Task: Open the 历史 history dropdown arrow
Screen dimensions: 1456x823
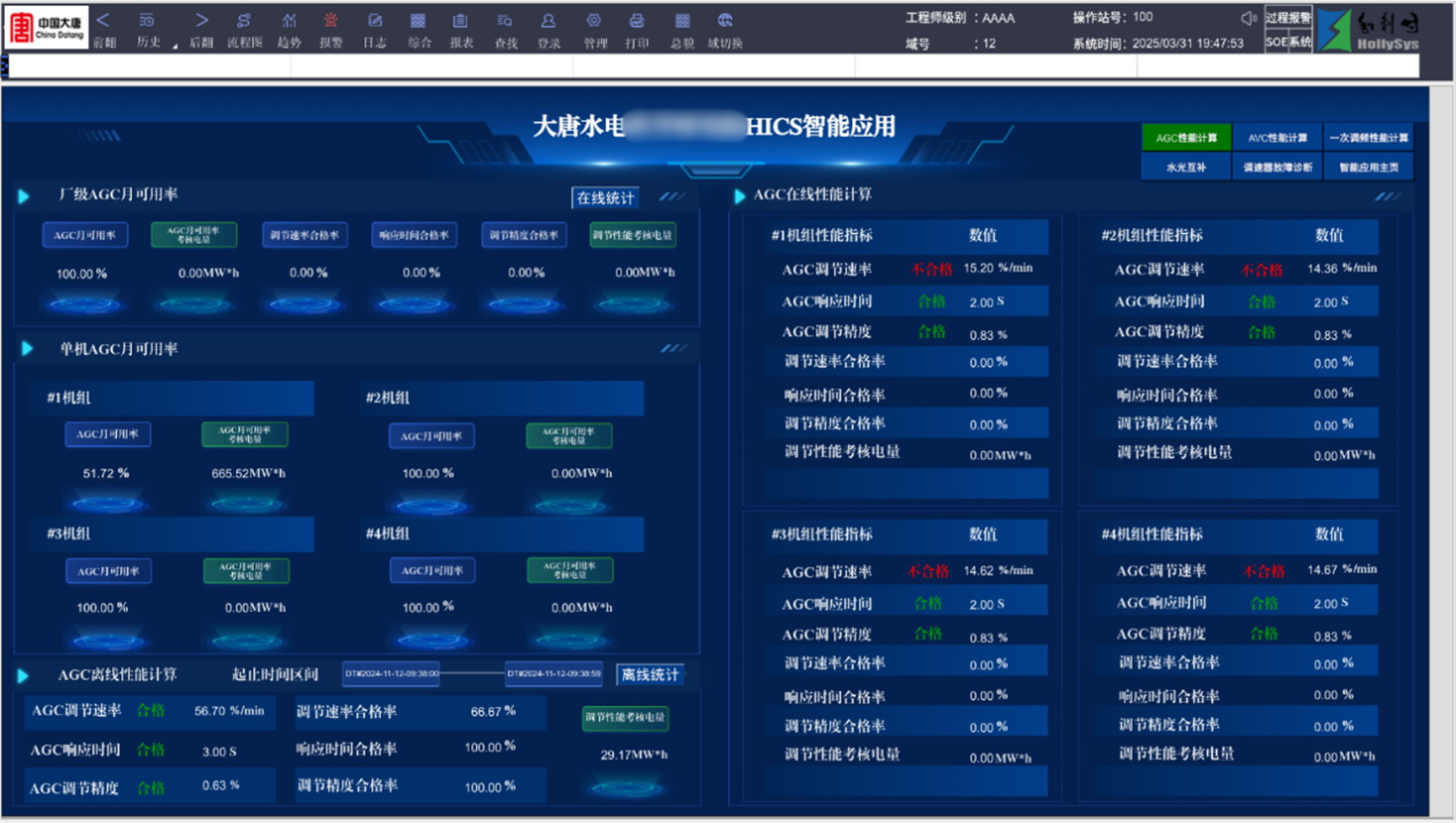Action: tap(175, 45)
